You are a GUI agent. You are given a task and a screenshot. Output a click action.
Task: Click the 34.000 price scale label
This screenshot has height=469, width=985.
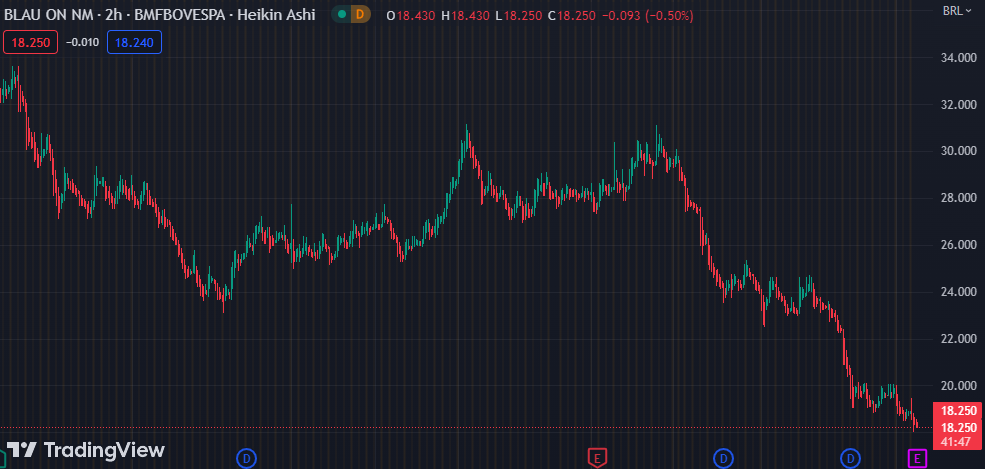959,58
